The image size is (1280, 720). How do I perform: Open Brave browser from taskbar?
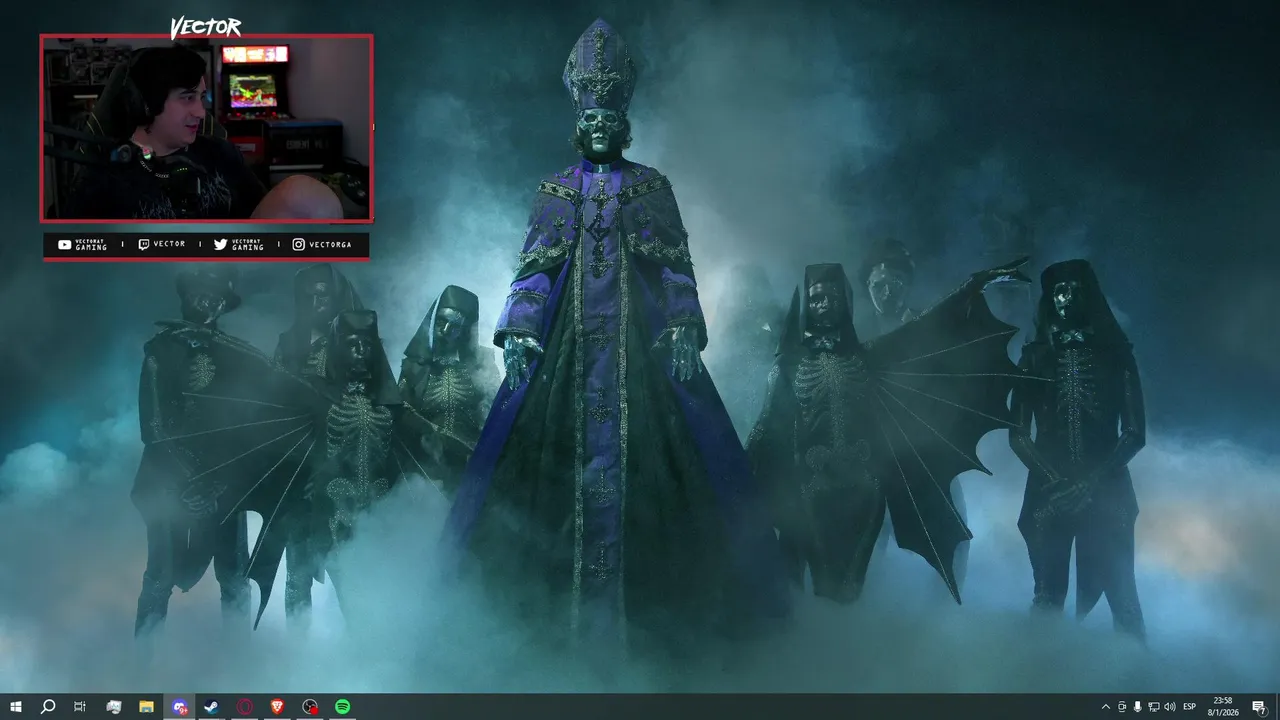[x=277, y=707]
